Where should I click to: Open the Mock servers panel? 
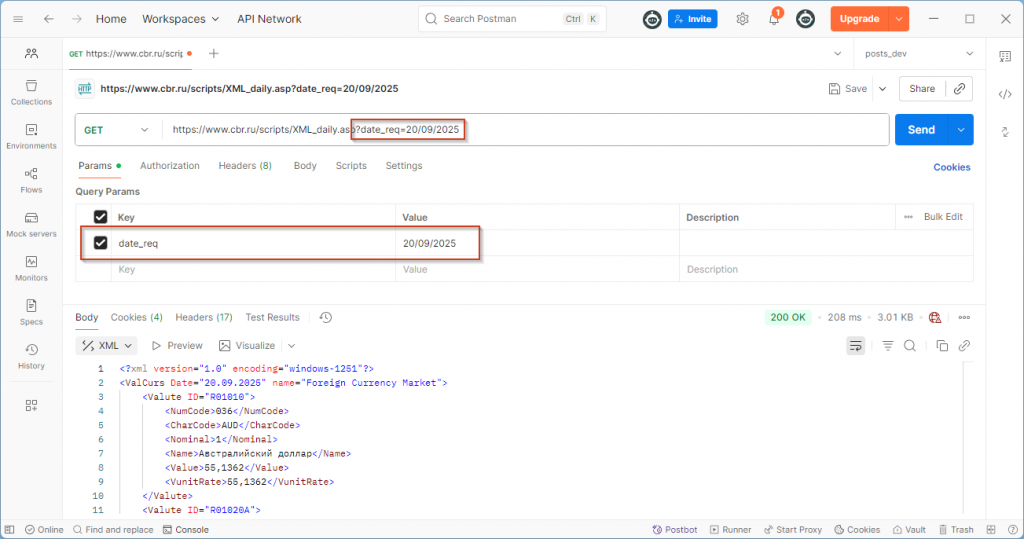click(x=31, y=224)
